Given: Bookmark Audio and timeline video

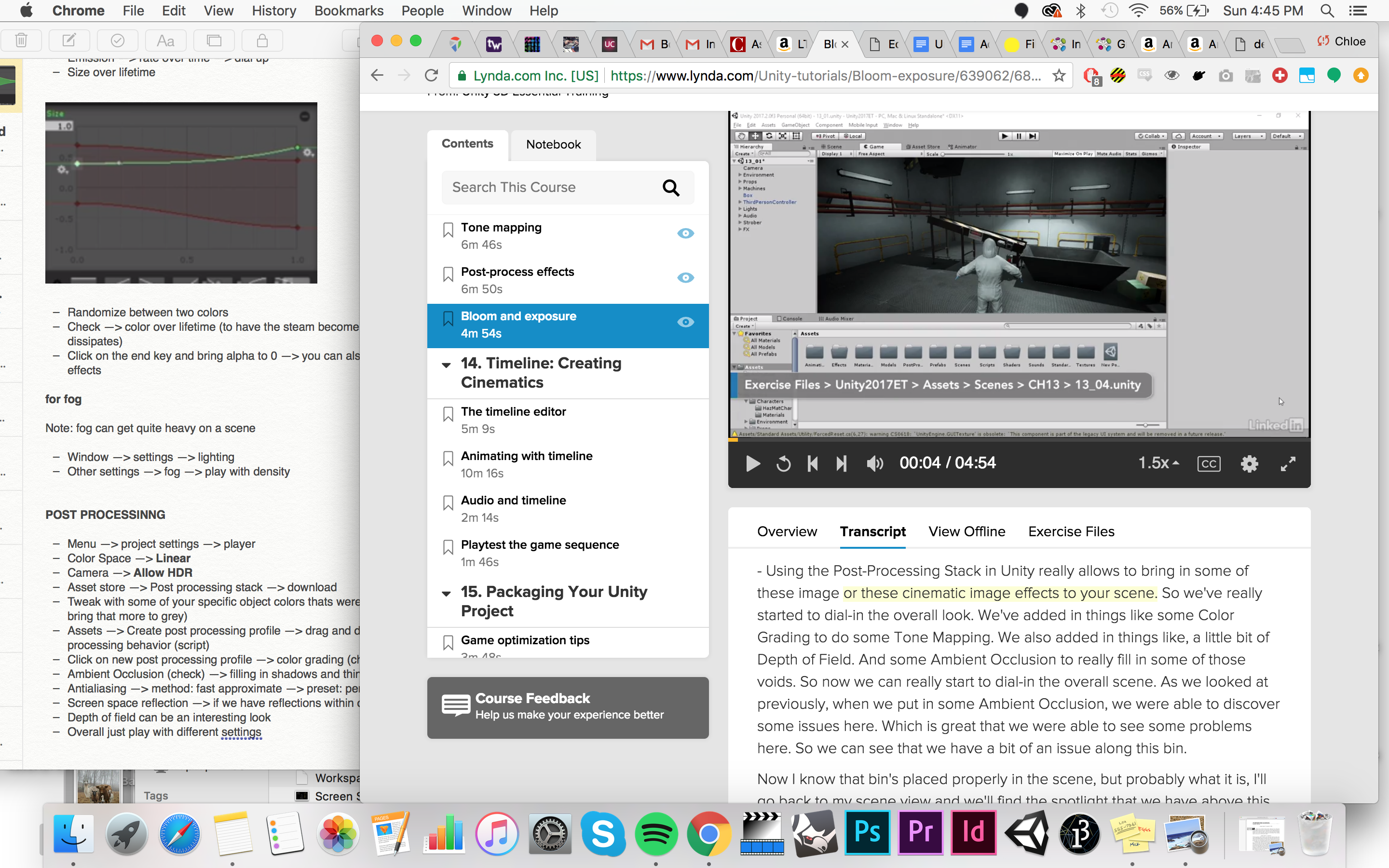Looking at the screenshot, I should 448,503.
